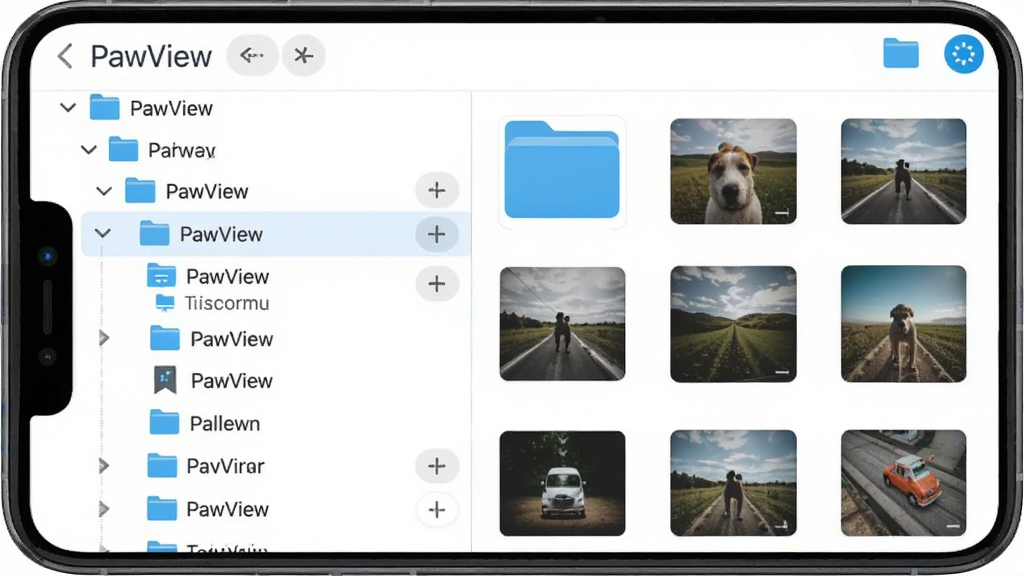Screen dimensions: 1024x576
Task: Select the highlighted PawView row label
Action: 221,234
